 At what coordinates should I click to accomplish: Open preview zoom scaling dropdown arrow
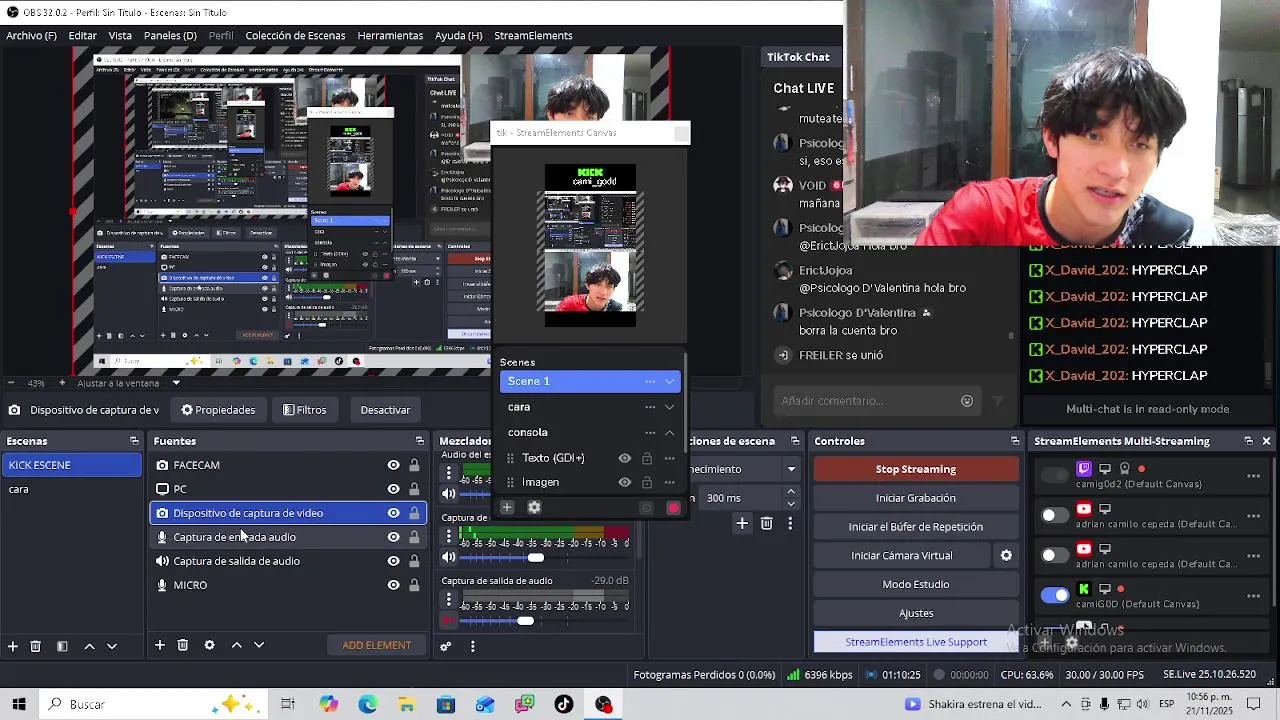tap(176, 383)
